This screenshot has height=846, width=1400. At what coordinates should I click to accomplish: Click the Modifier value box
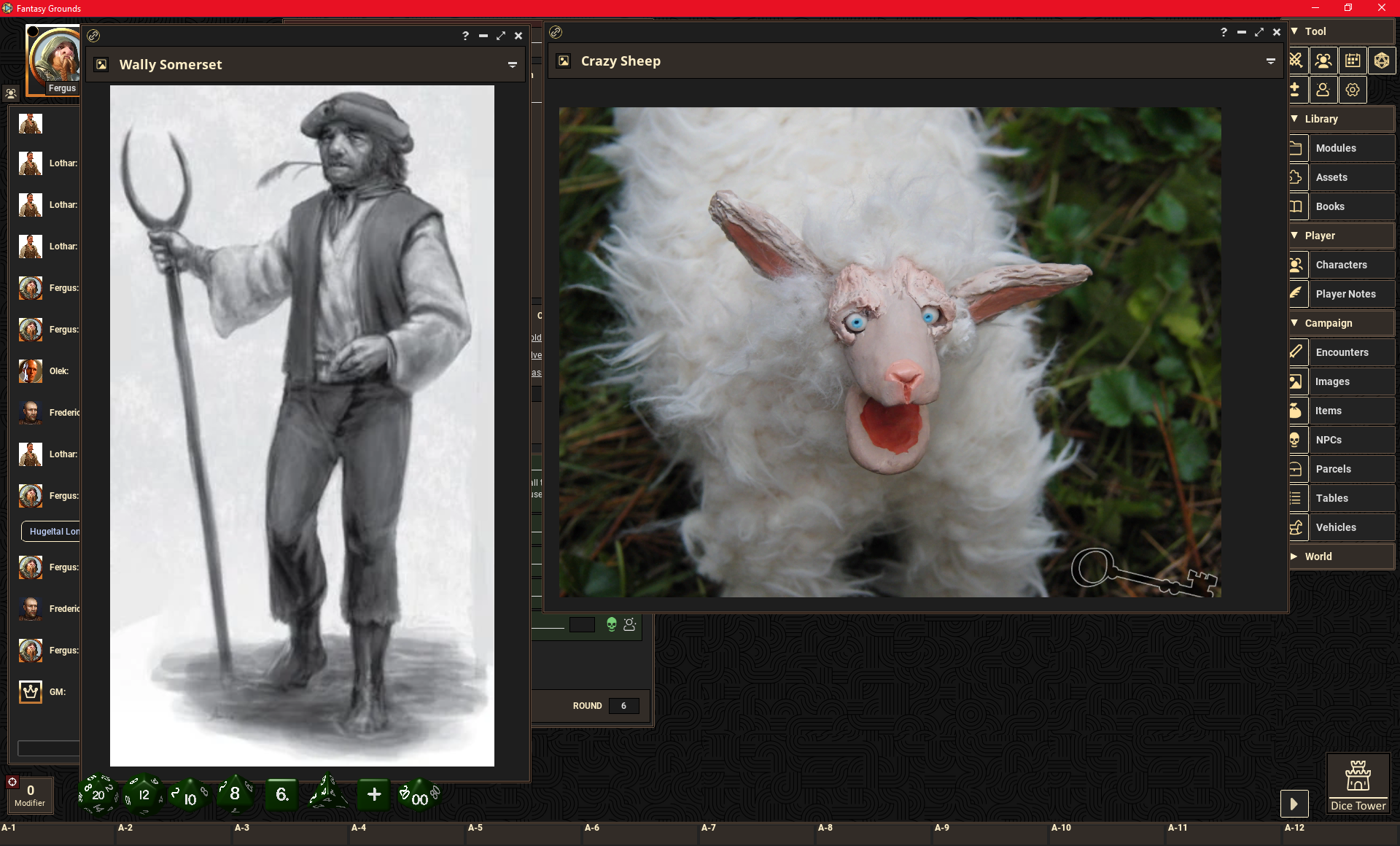(30, 791)
